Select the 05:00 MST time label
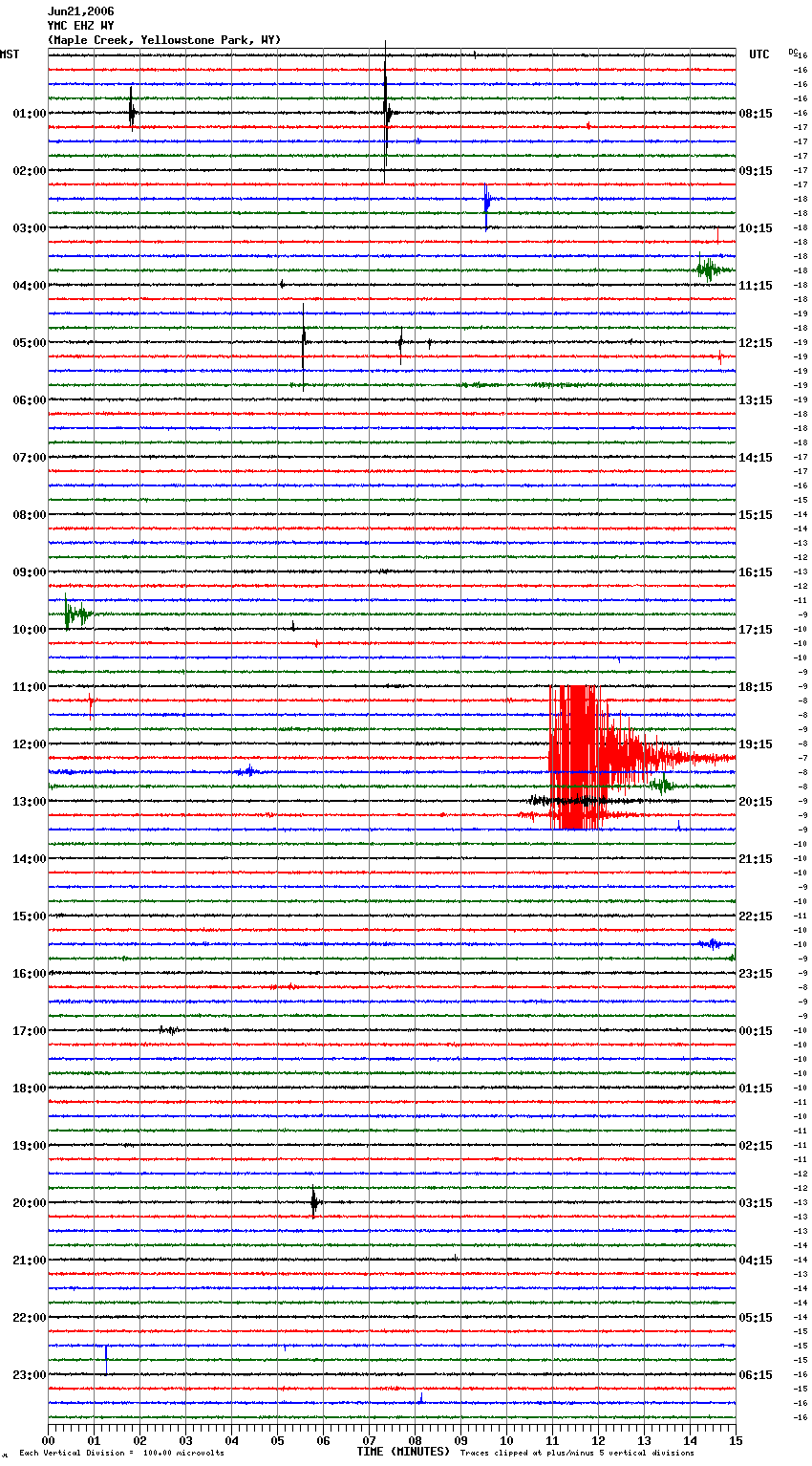Screen dimensions: 812x1466 pyautogui.click(x=30, y=343)
